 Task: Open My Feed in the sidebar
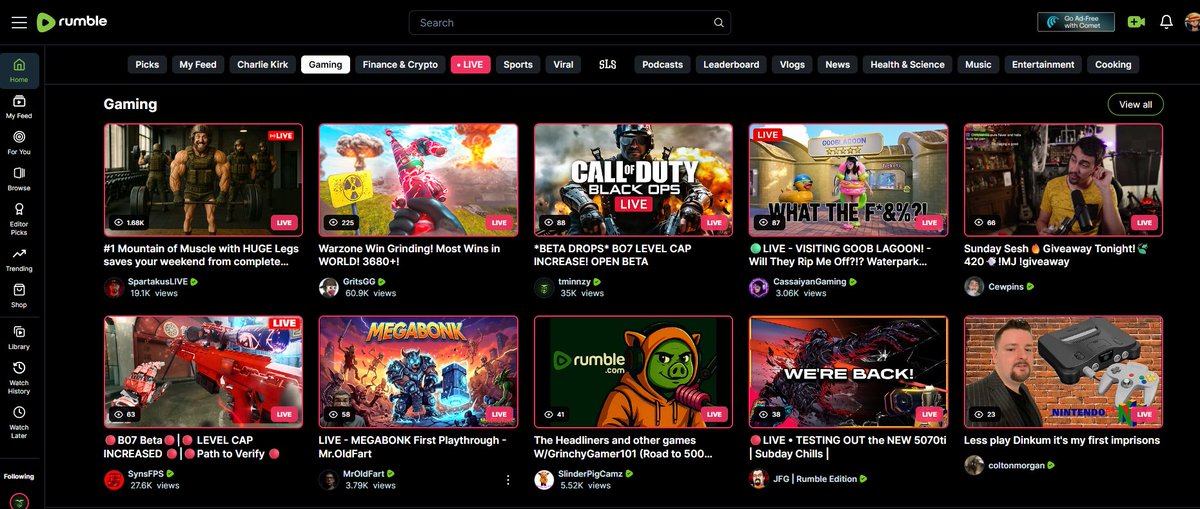(19, 106)
